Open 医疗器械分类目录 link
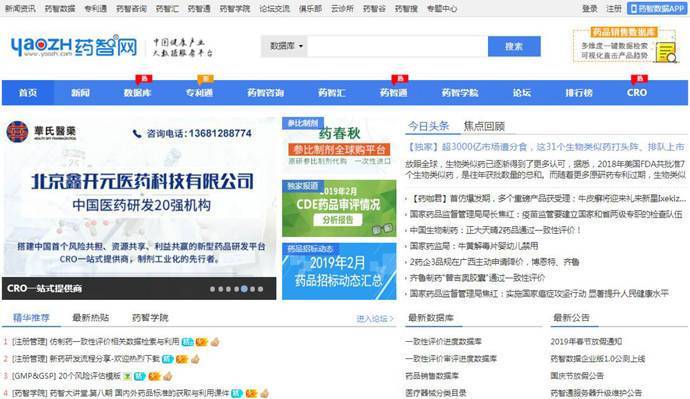 pos(436,393)
